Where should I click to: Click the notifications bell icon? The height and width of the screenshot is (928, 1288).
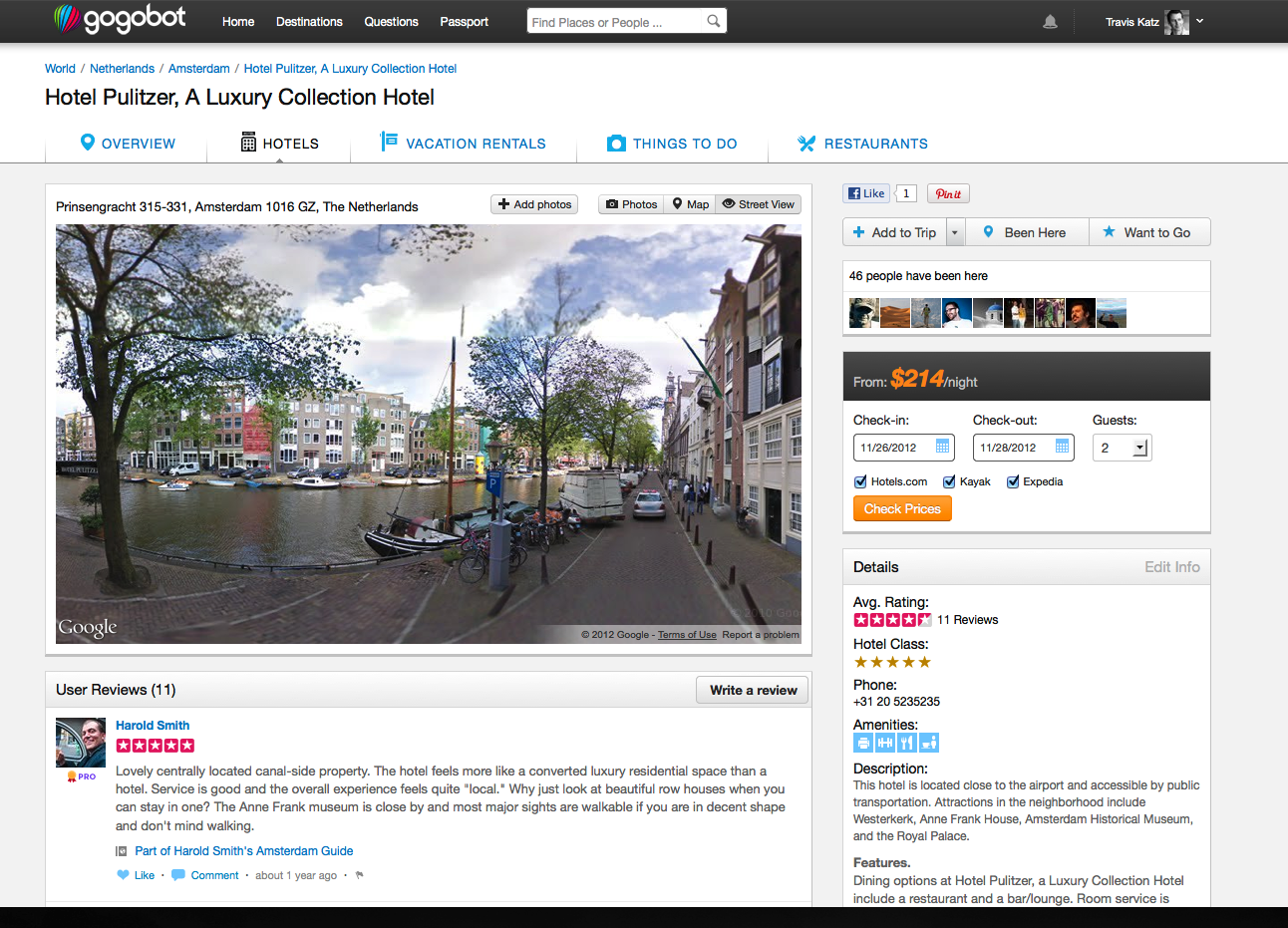tap(1050, 22)
